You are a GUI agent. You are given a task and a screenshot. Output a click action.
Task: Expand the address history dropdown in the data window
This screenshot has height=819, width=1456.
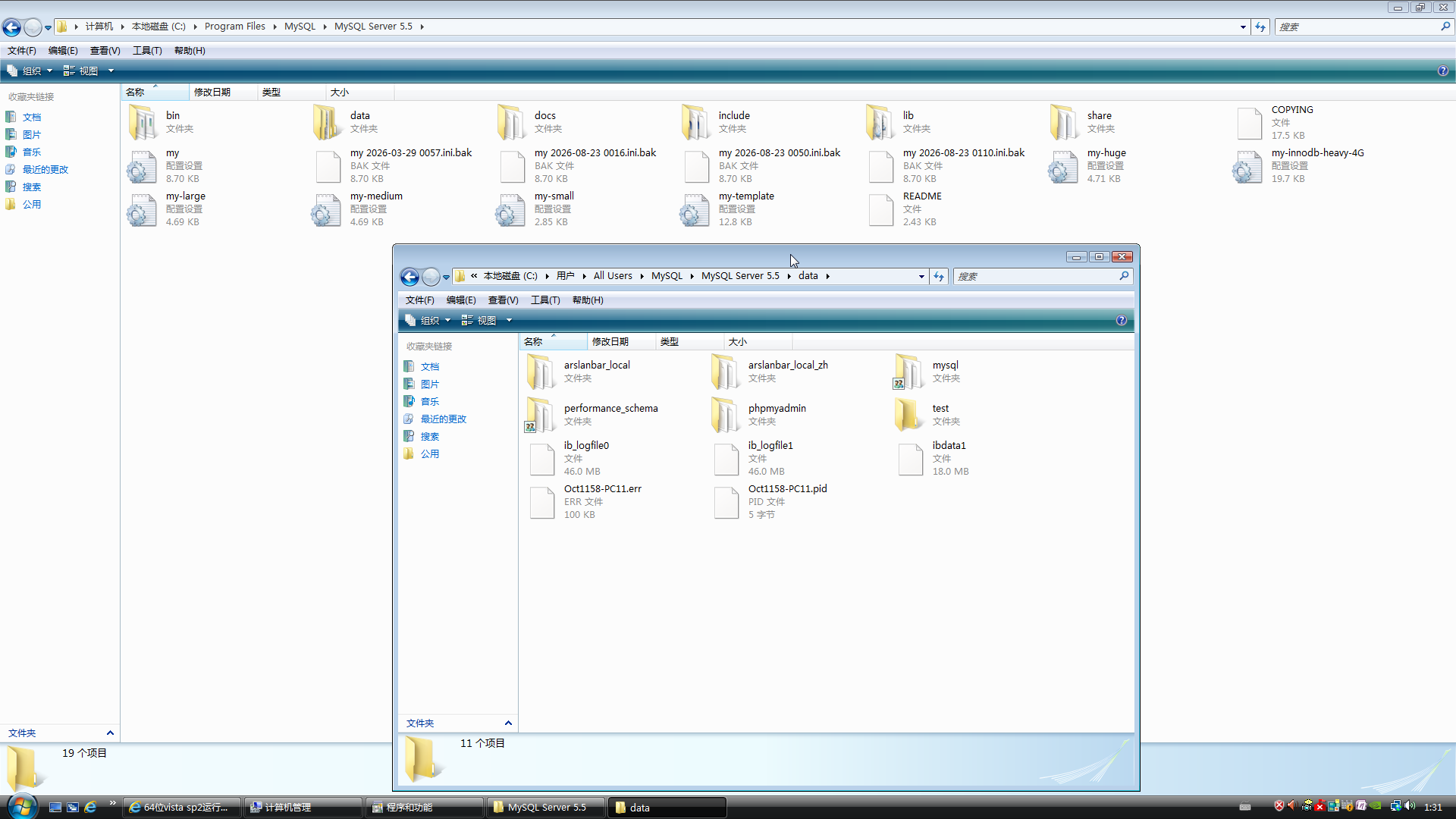(x=921, y=277)
